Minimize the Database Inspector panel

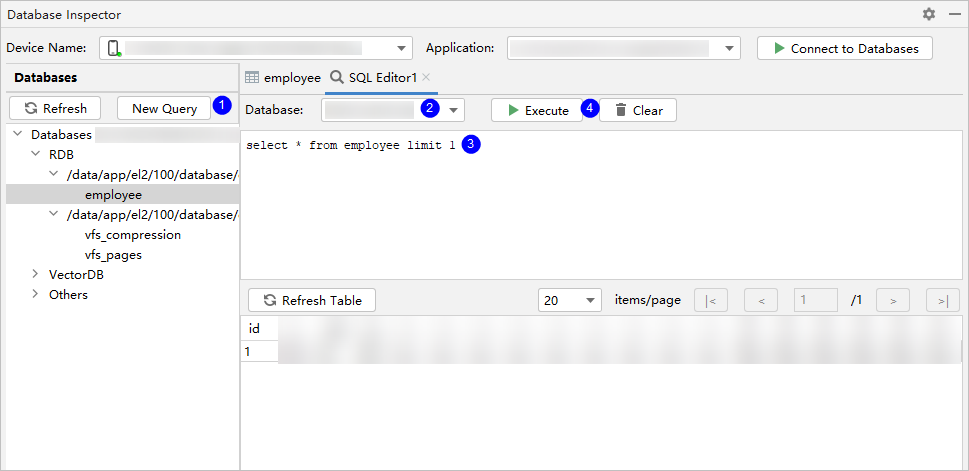point(954,14)
